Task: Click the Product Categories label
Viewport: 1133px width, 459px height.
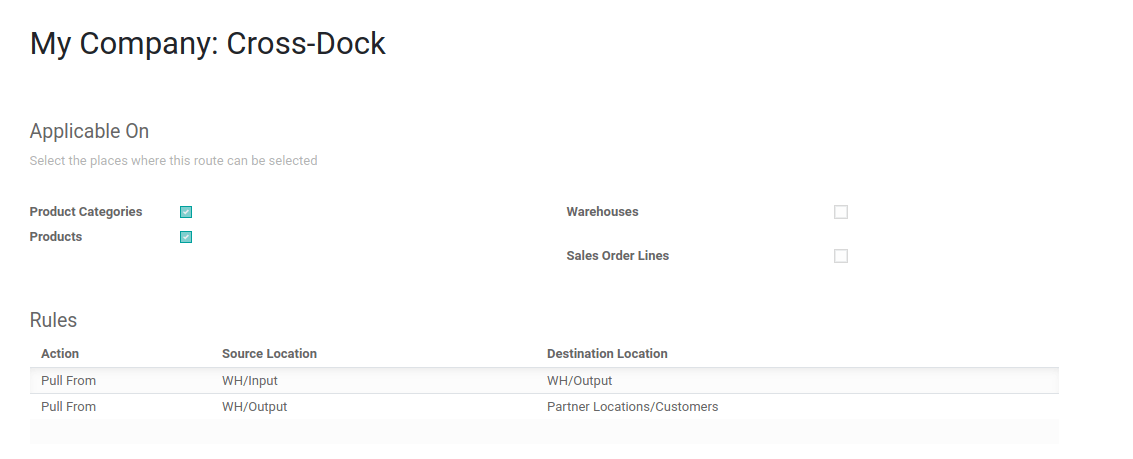Action: 86,212
